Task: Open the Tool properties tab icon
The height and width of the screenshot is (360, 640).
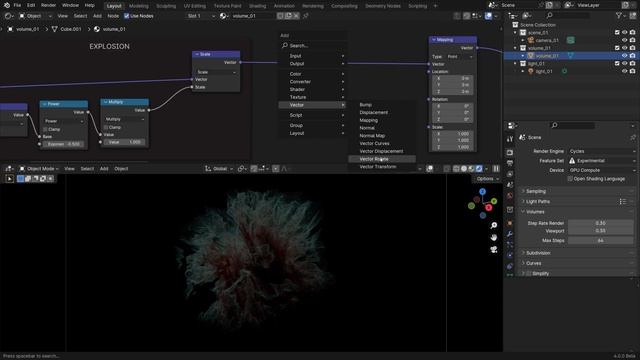Action: click(x=510, y=139)
